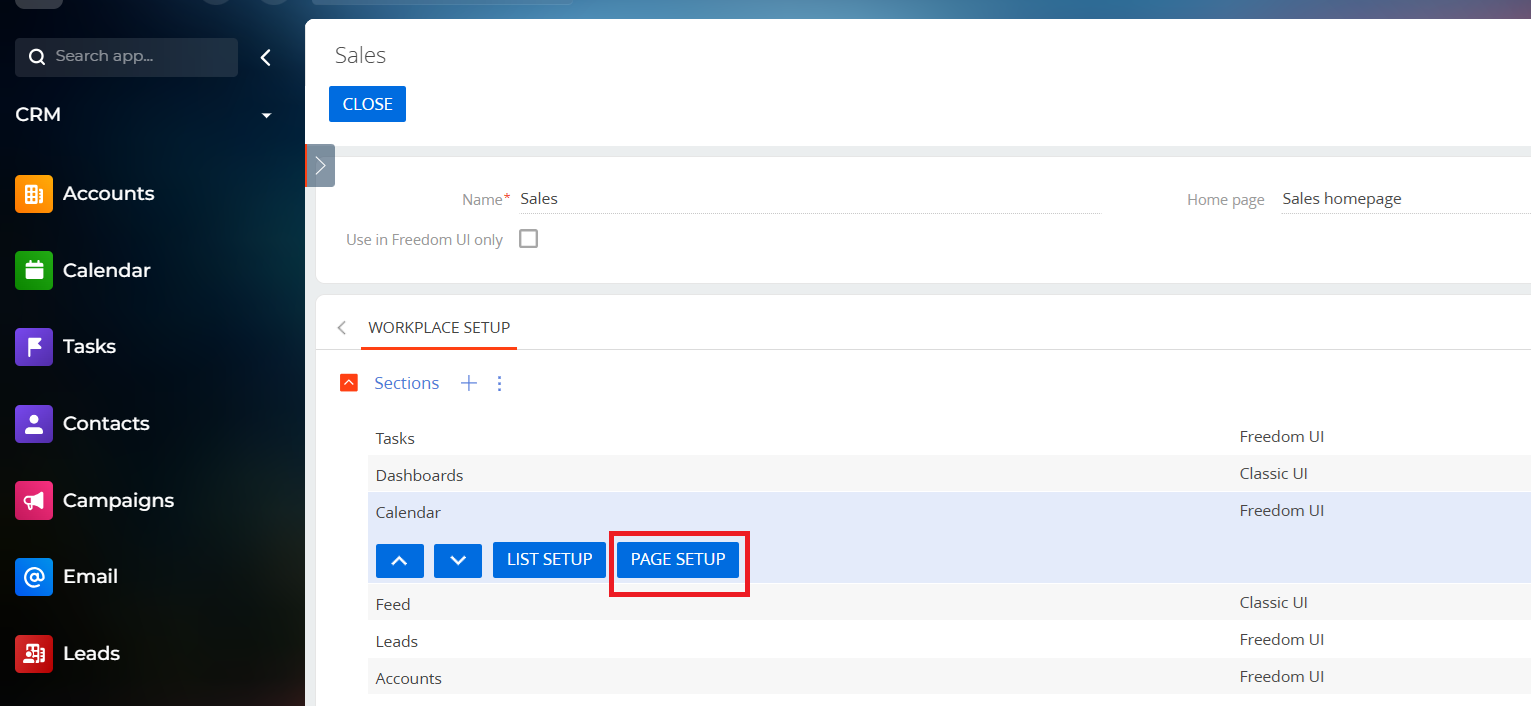The image size is (1531, 706).
Task: Click the LIST SETUP button
Action: [549, 560]
